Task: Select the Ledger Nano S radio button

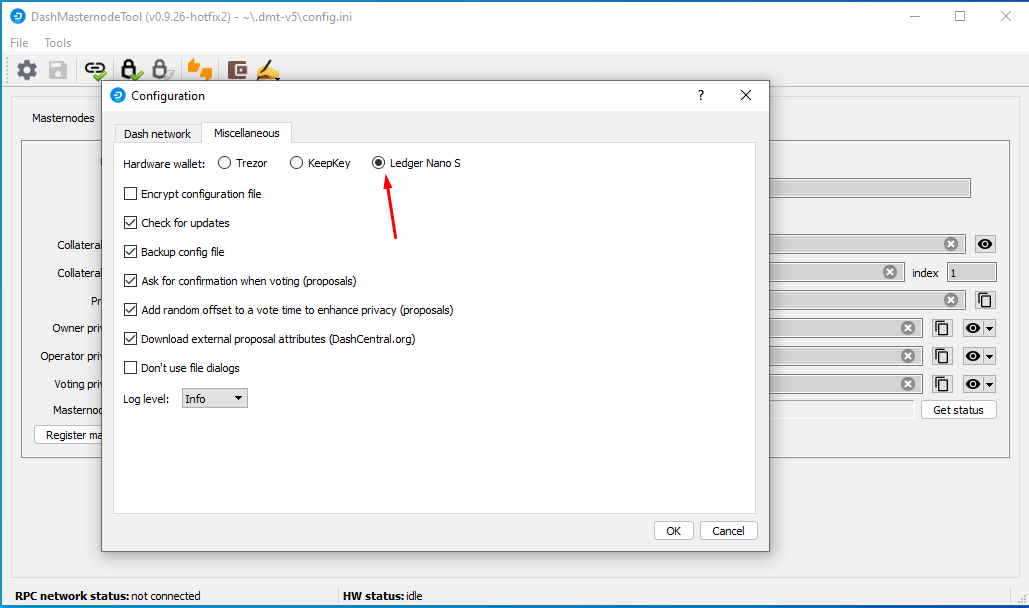Action: tap(379, 163)
